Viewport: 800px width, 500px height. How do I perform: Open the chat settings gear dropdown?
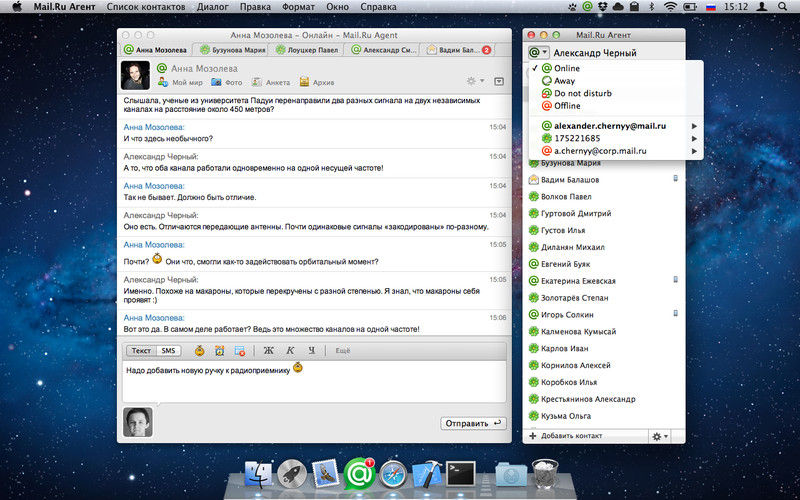click(474, 81)
